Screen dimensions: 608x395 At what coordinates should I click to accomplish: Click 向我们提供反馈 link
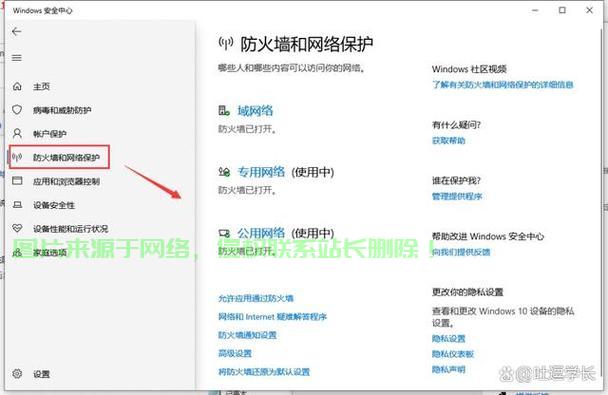point(461,252)
